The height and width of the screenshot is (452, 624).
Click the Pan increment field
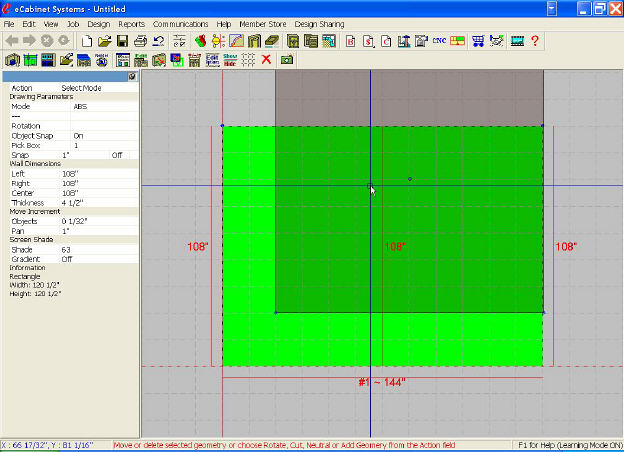[x=99, y=231]
